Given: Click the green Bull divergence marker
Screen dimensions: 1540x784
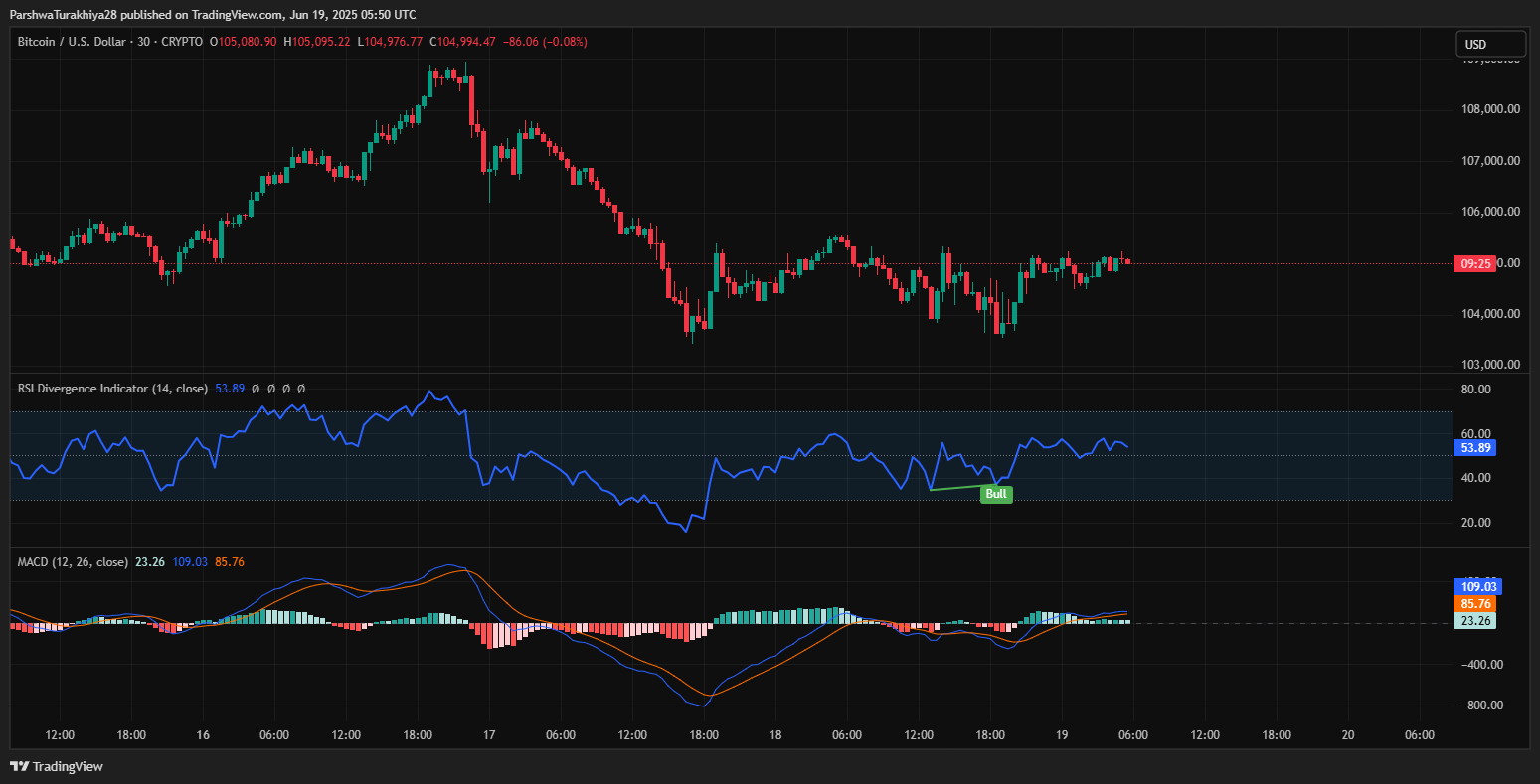Looking at the screenshot, I should coord(996,494).
